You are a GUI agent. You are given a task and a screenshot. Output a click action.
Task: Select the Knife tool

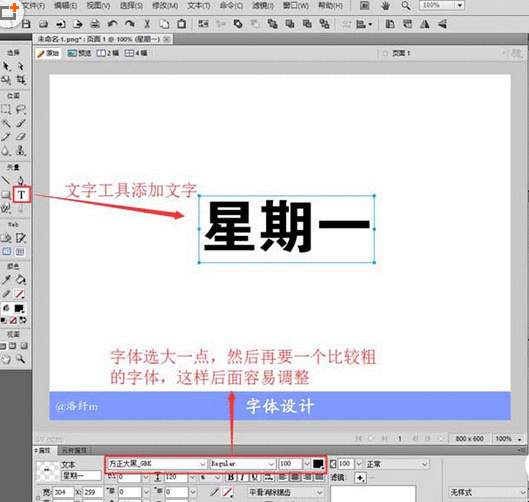pos(21,209)
